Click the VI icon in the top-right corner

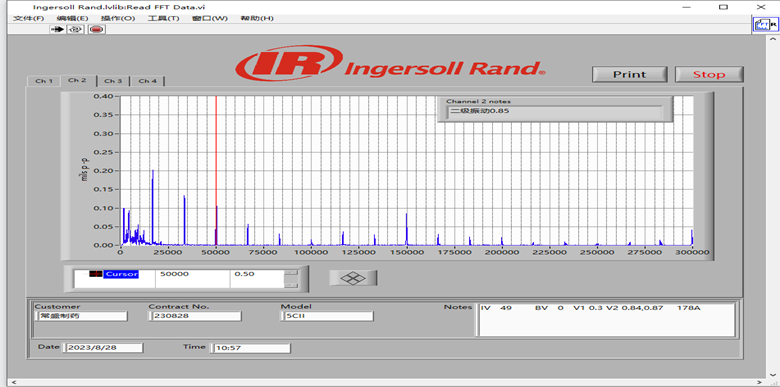click(765, 24)
